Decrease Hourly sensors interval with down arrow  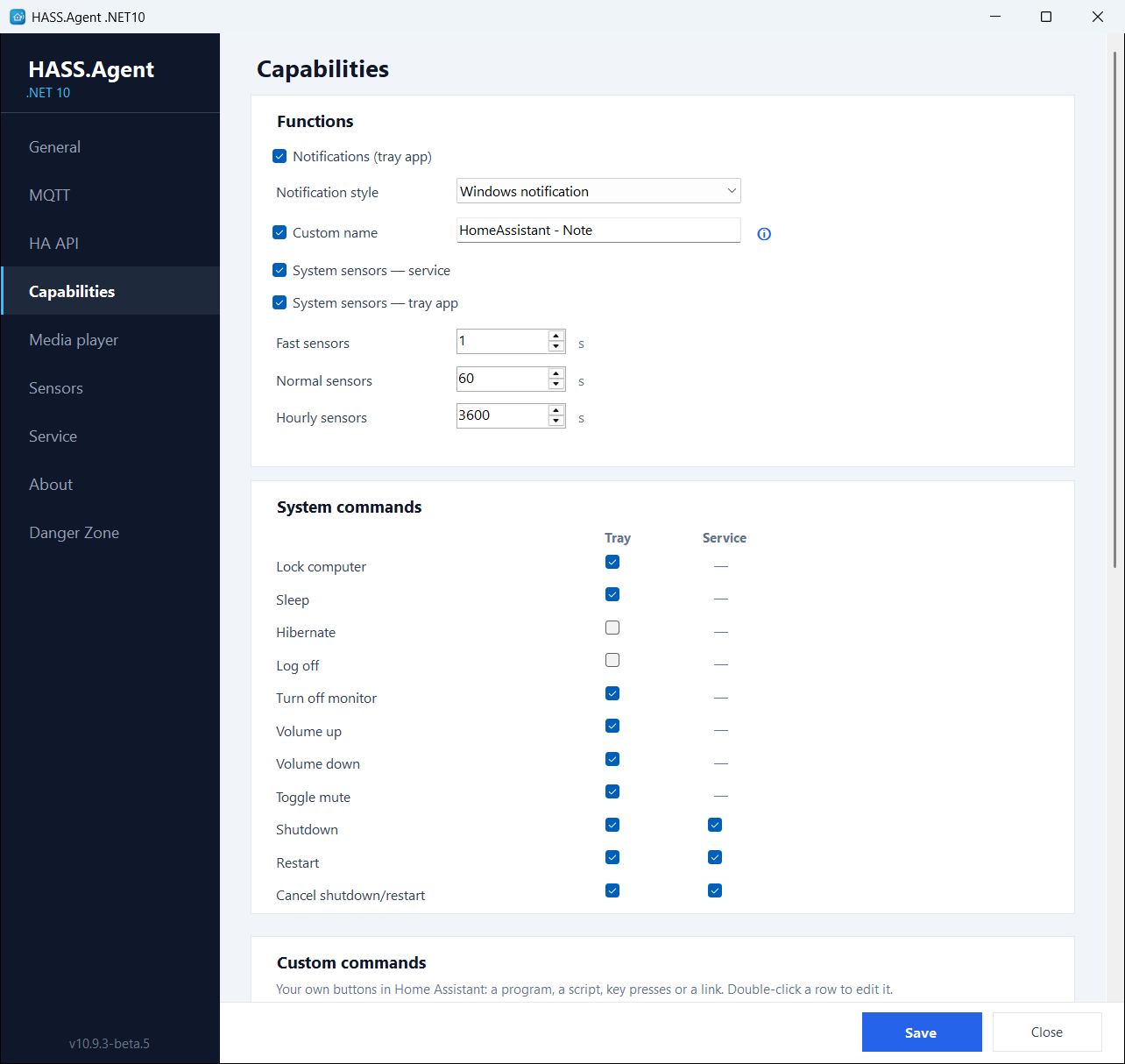556,421
